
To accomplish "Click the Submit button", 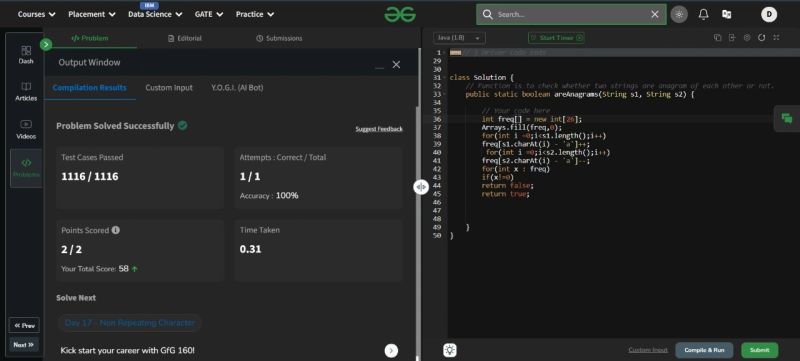I will (759, 350).
